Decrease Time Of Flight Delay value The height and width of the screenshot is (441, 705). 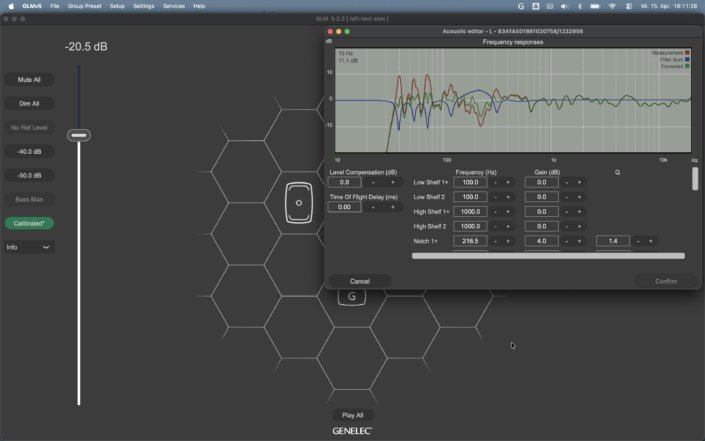tap(373, 207)
